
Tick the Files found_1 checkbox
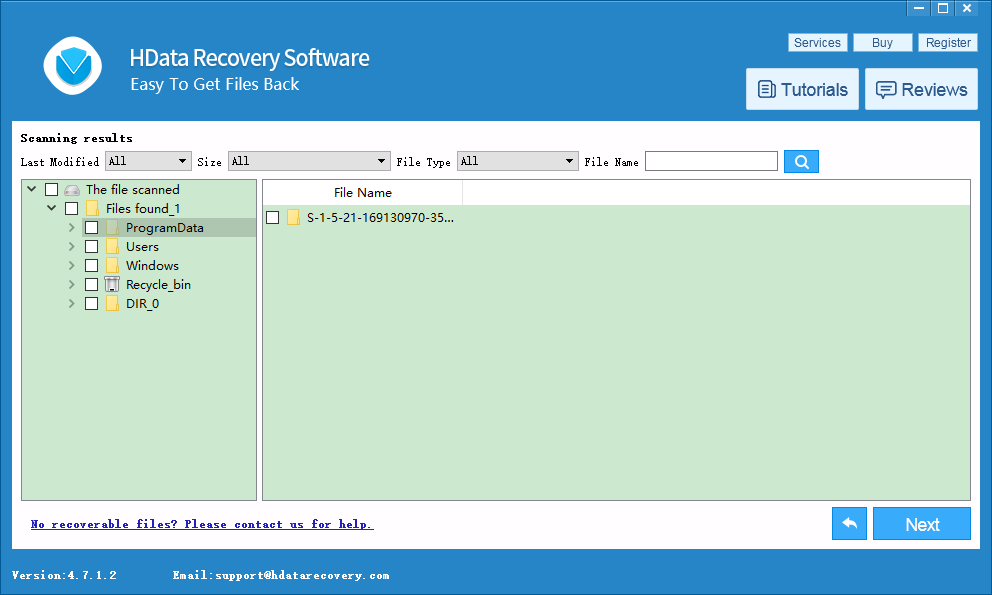[71, 208]
